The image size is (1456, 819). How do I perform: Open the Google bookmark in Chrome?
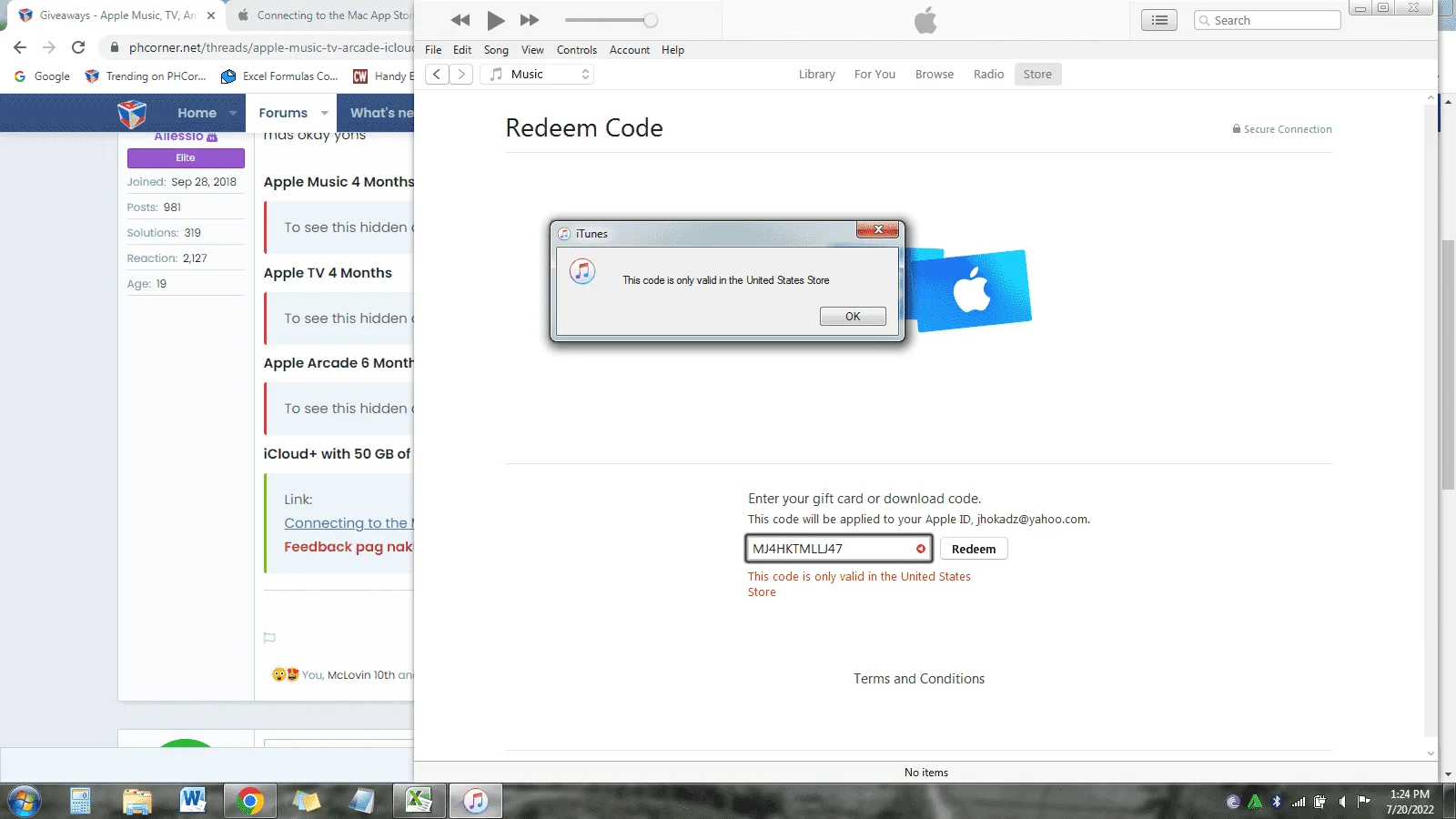[x=42, y=76]
